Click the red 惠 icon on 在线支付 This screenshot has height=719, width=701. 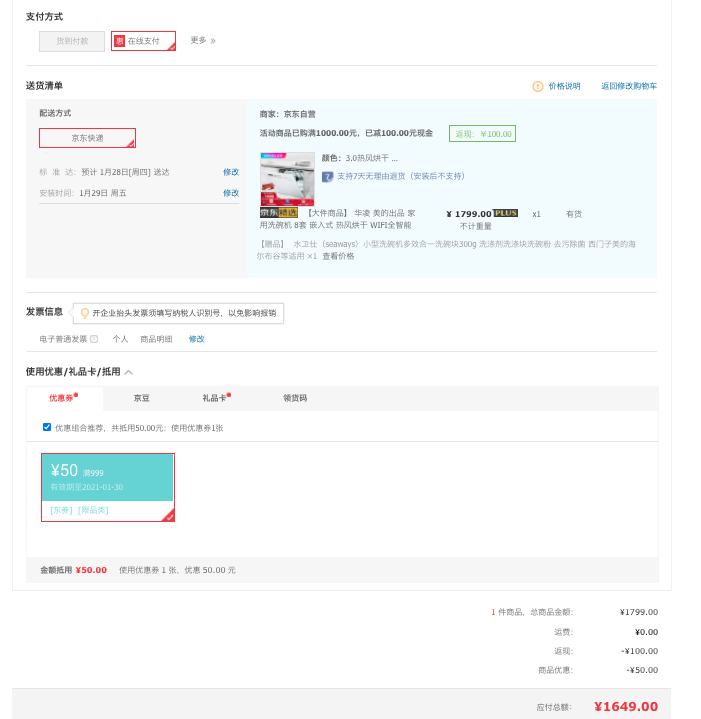(119, 41)
